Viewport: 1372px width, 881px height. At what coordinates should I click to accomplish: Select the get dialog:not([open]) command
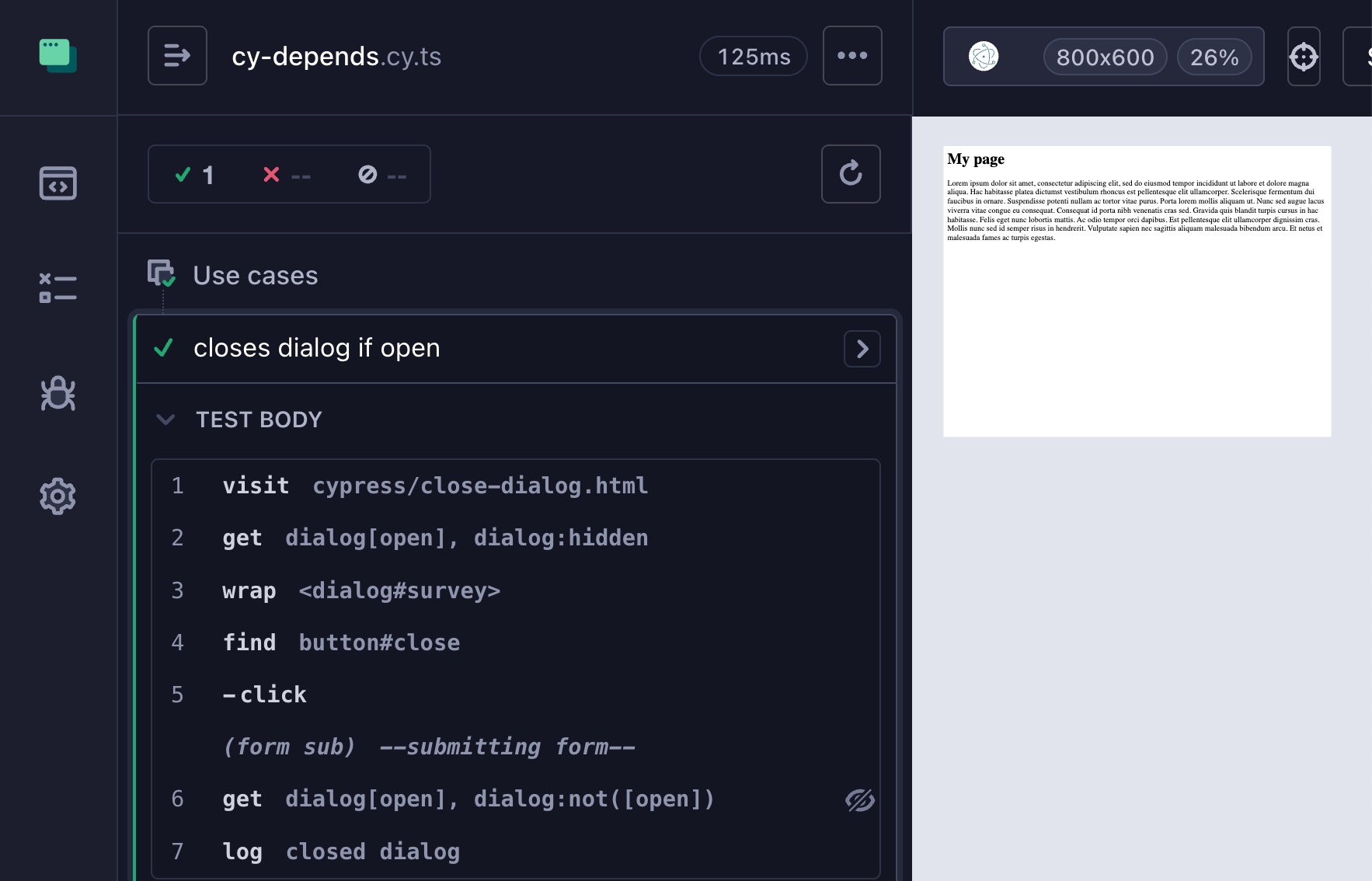coord(516,799)
